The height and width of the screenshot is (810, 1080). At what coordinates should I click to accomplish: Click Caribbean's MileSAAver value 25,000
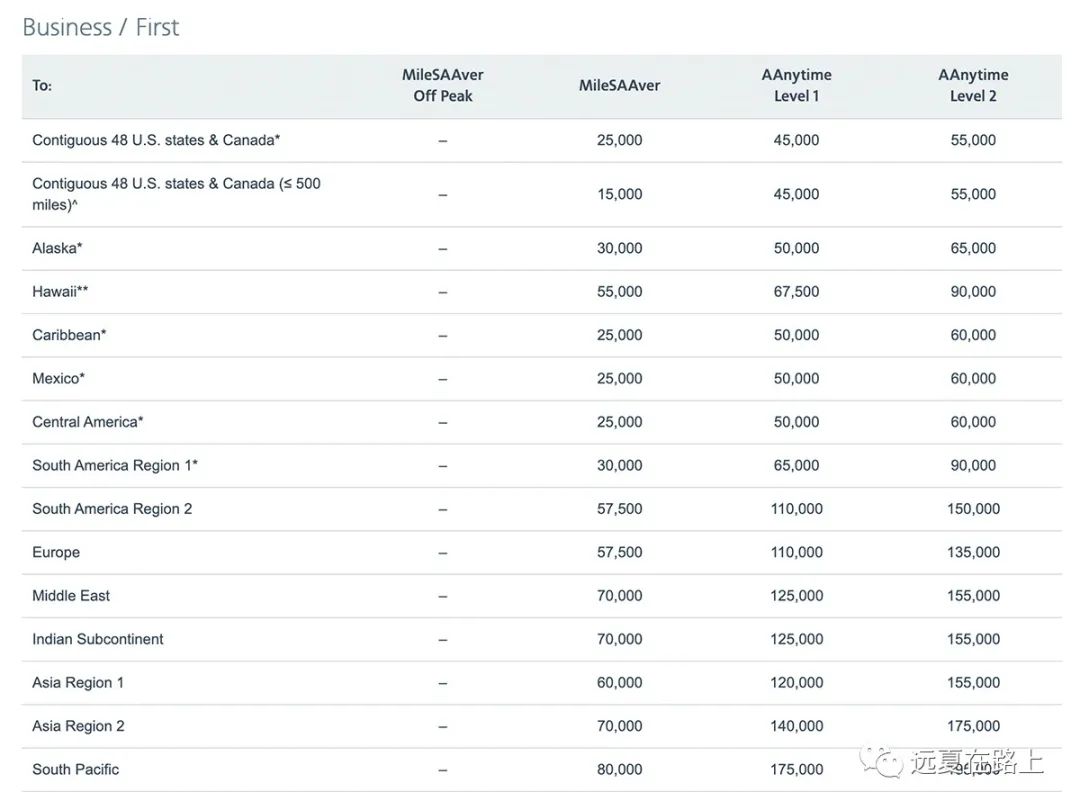click(619, 335)
